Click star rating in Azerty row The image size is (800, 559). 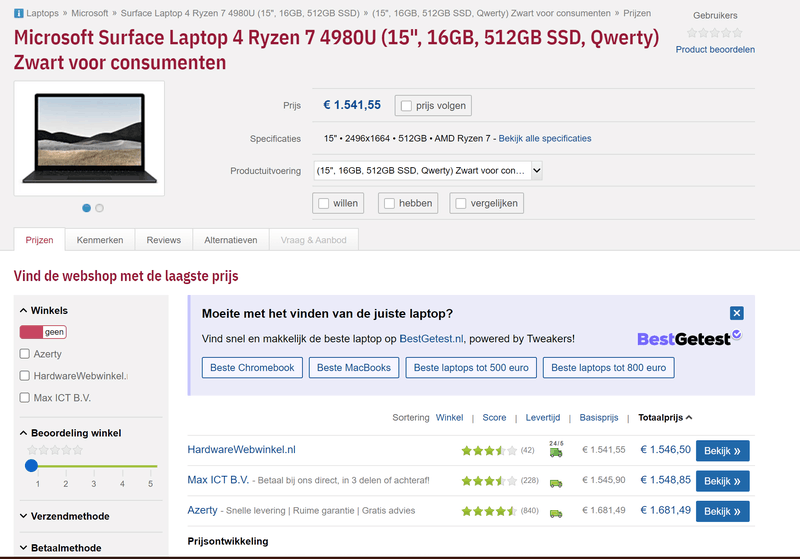coord(489,511)
